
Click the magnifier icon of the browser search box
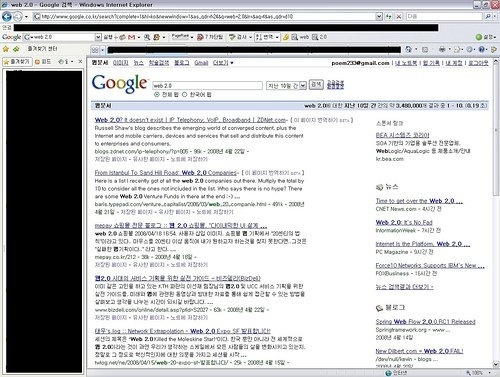tap(488, 16)
